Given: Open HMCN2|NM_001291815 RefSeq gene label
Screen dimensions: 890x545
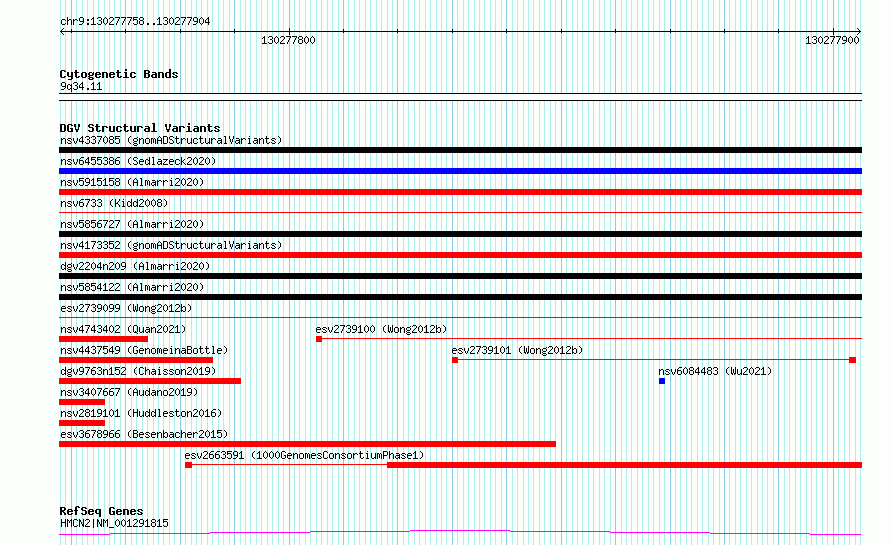Looking at the screenshot, I should [x=114, y=523].
